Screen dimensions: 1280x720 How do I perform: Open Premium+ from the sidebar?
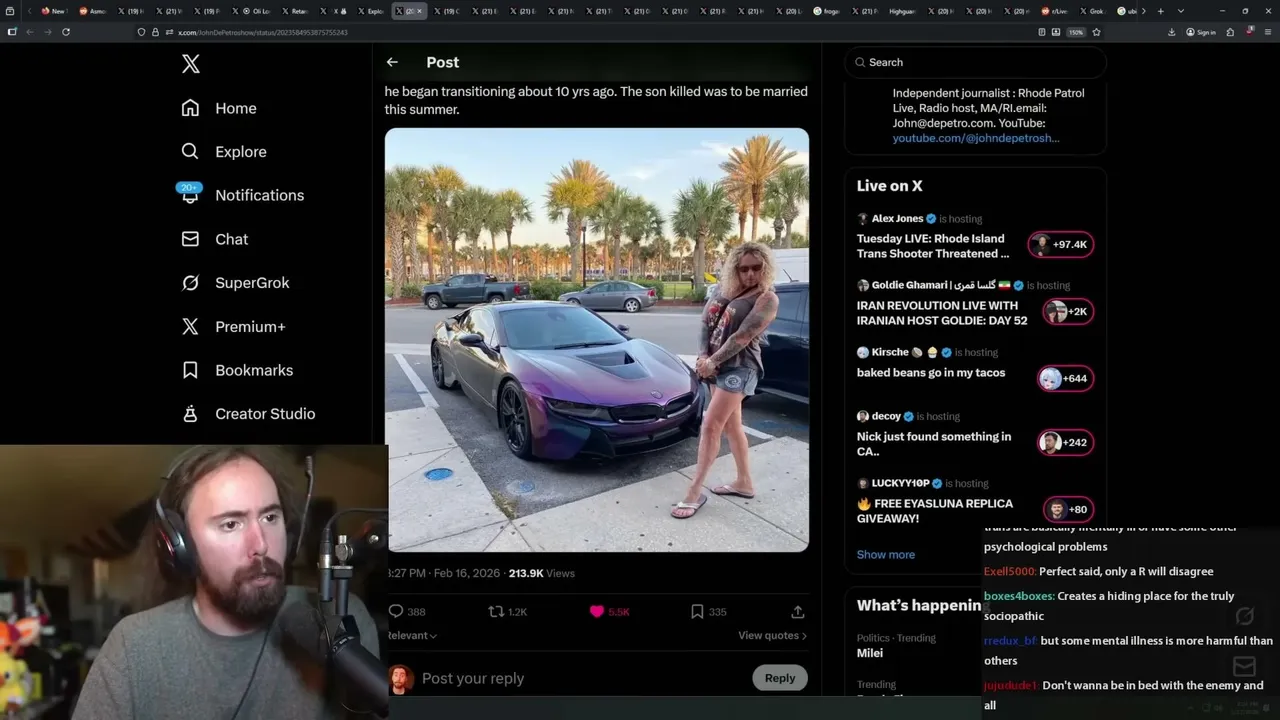pyautogui.click(x=233, y=326)
